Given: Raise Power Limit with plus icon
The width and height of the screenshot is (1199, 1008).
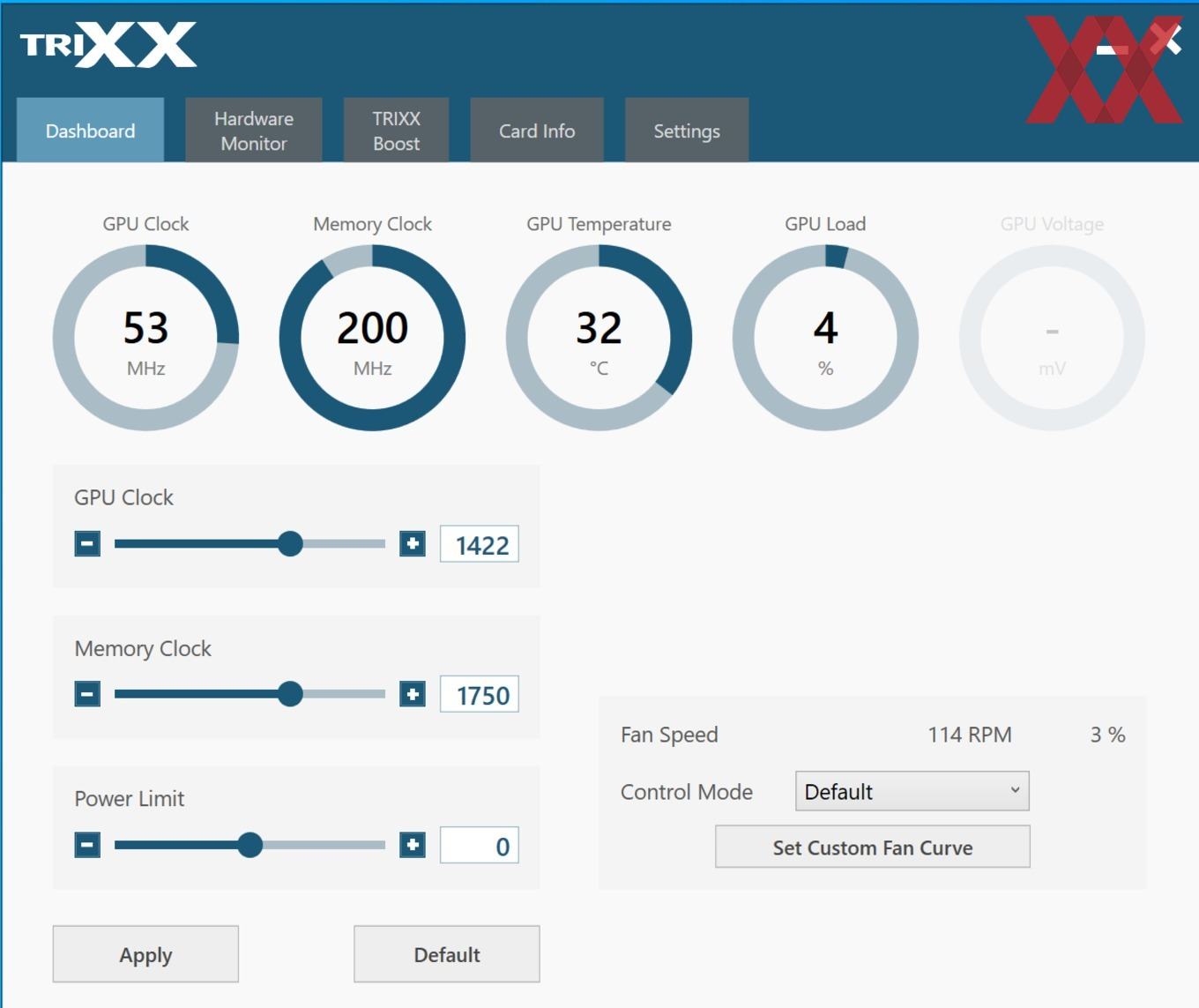Looking at the screenshot, I should [413, 845].
